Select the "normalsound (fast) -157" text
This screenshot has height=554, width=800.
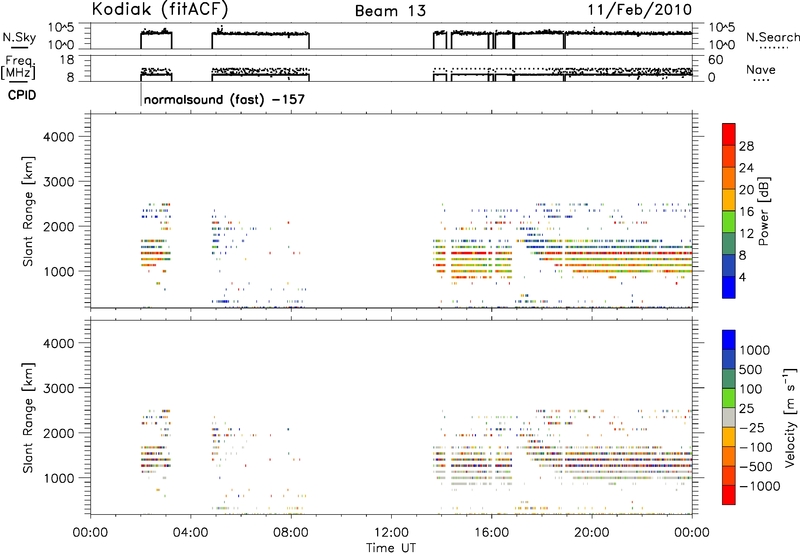coord(224,99)
